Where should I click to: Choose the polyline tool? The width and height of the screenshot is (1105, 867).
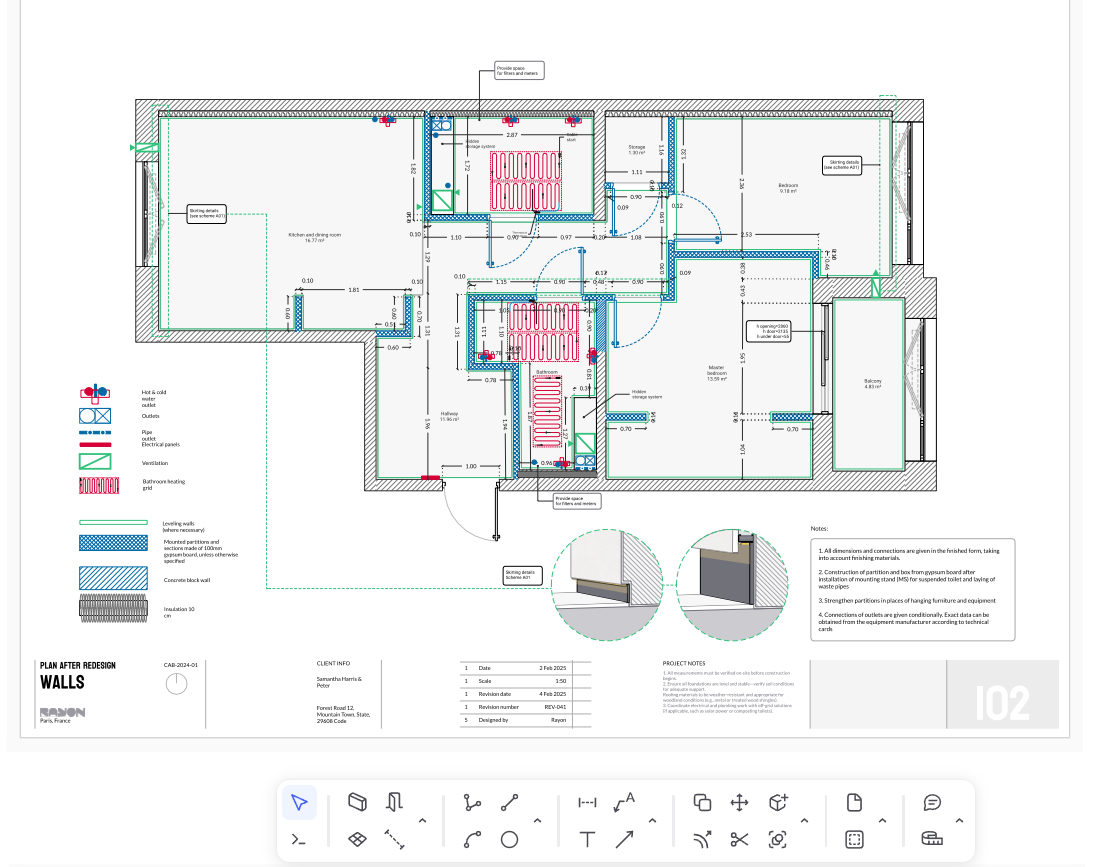[x=472, y=802]
